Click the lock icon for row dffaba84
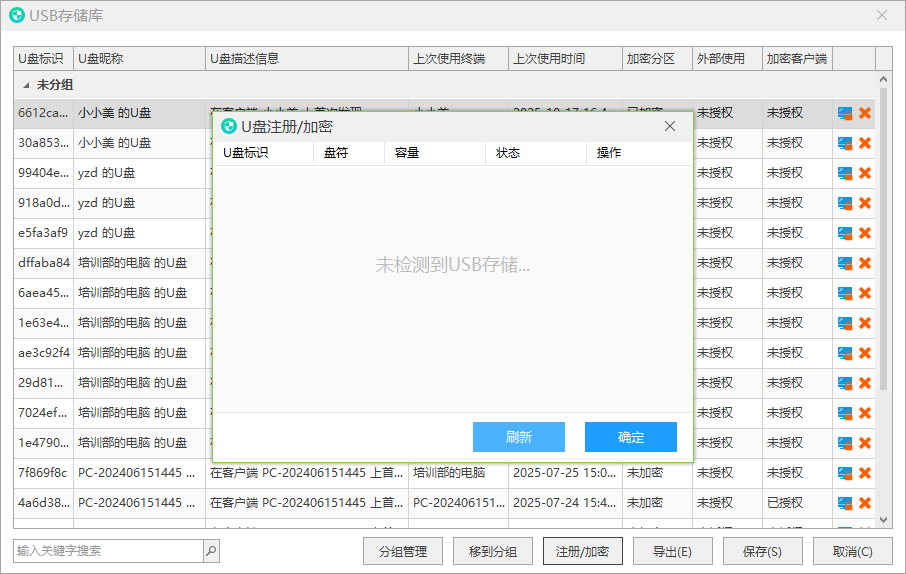Viewport: 906px width, 574px height. (845, 263)
